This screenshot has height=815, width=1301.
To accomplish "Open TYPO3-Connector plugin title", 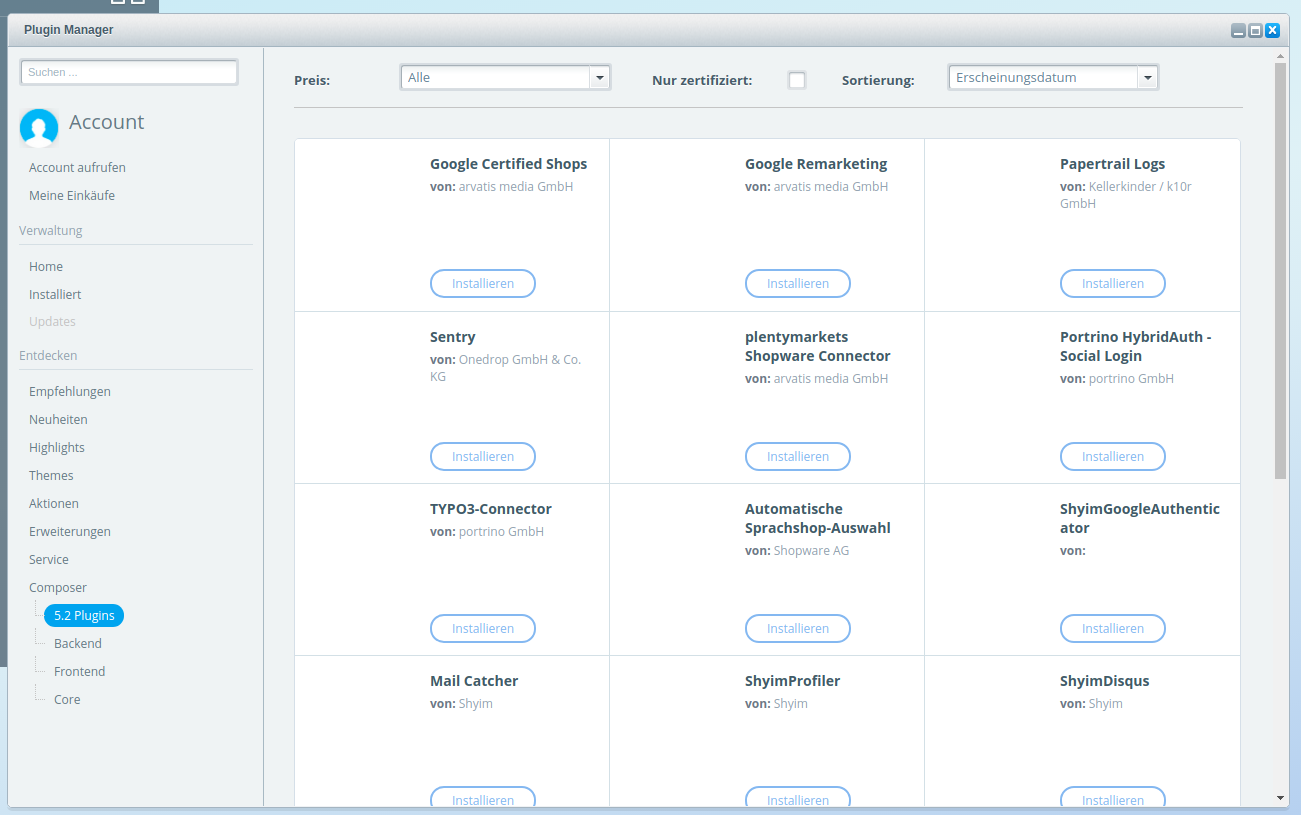I will (x=491, y=509).
